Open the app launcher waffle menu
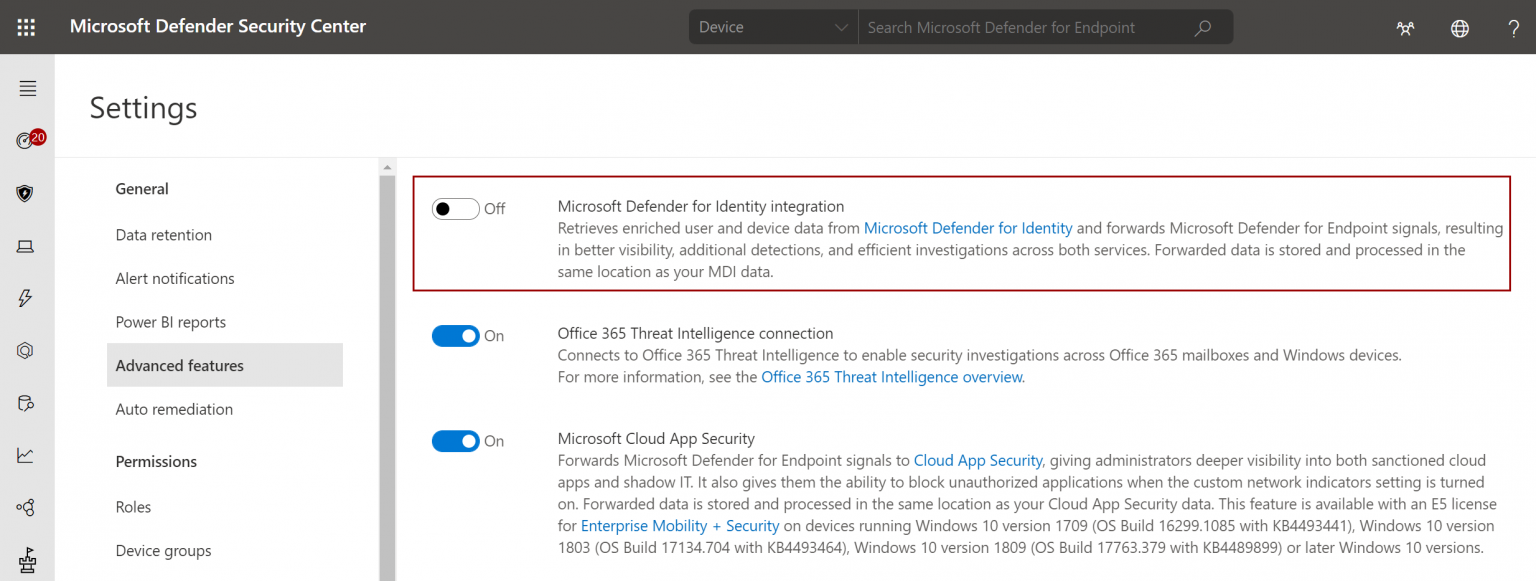1536x581 pixels. click(26, 27)
